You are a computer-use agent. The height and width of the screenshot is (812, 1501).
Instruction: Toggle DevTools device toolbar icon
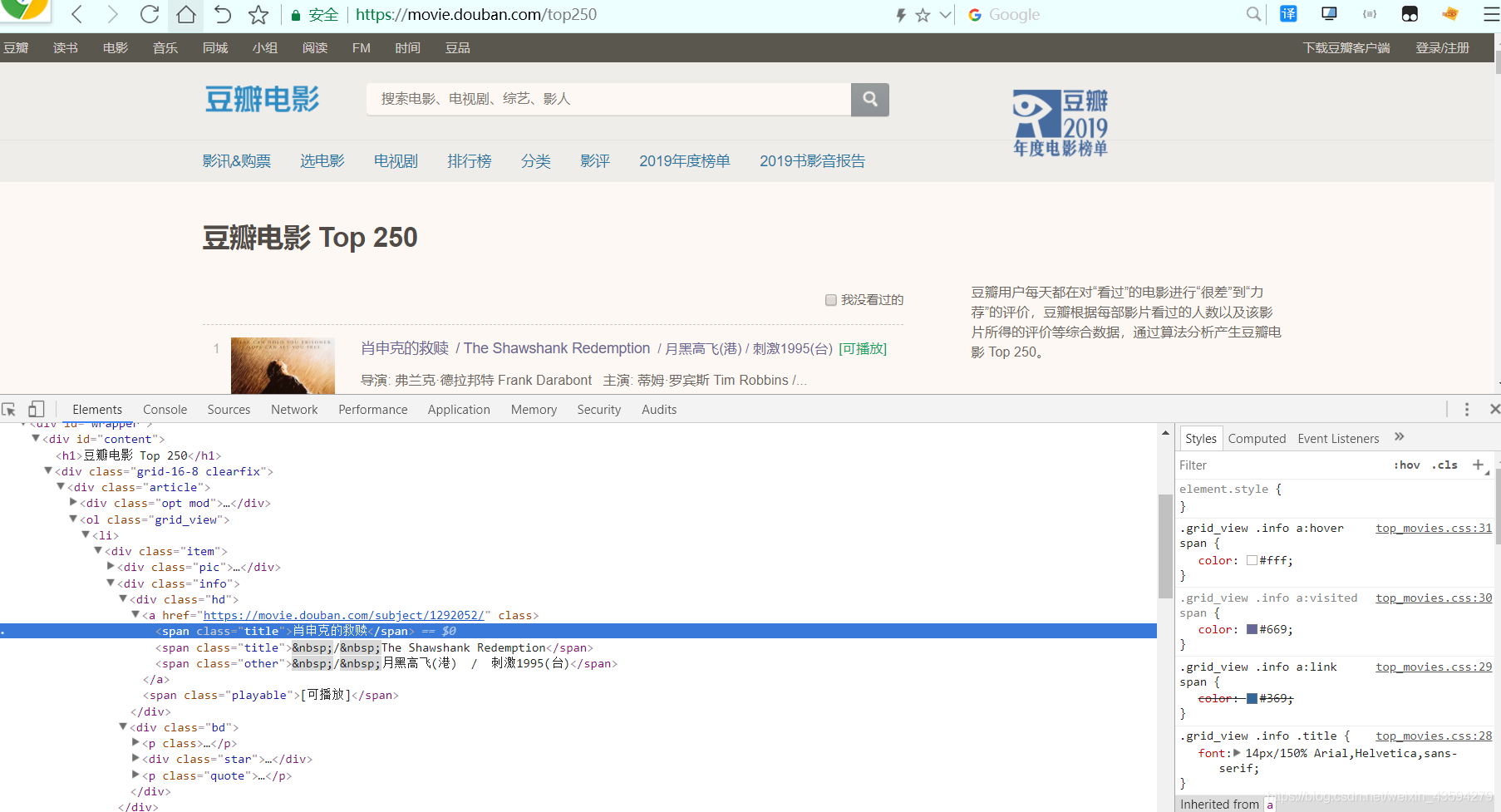tap(36, 409)
